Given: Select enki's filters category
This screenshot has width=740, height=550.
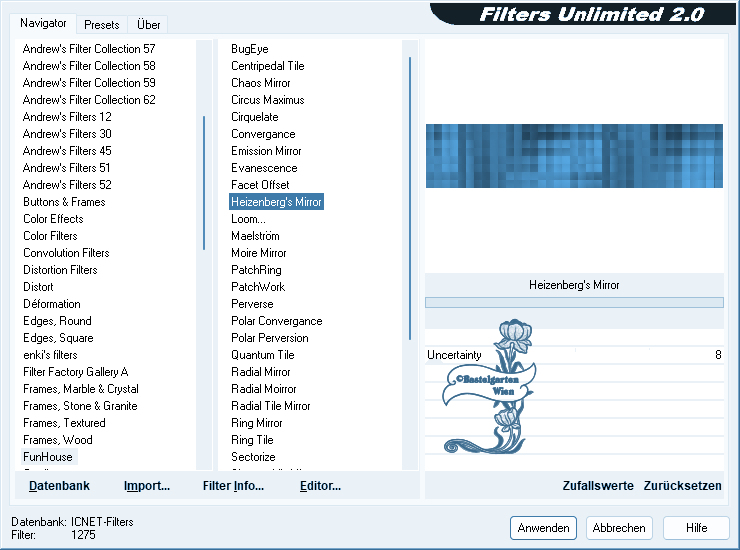Looking at the screenshot, I should 50,355.
